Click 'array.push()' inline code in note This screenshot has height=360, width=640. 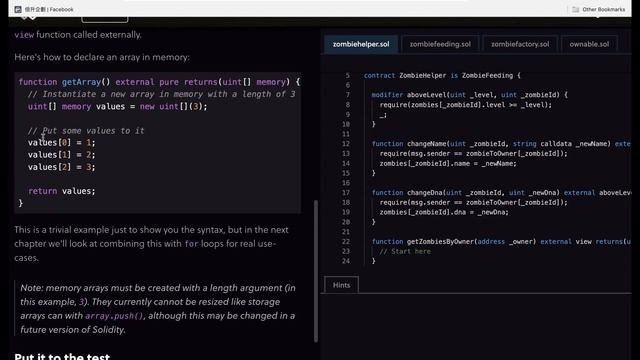(114, 316)
